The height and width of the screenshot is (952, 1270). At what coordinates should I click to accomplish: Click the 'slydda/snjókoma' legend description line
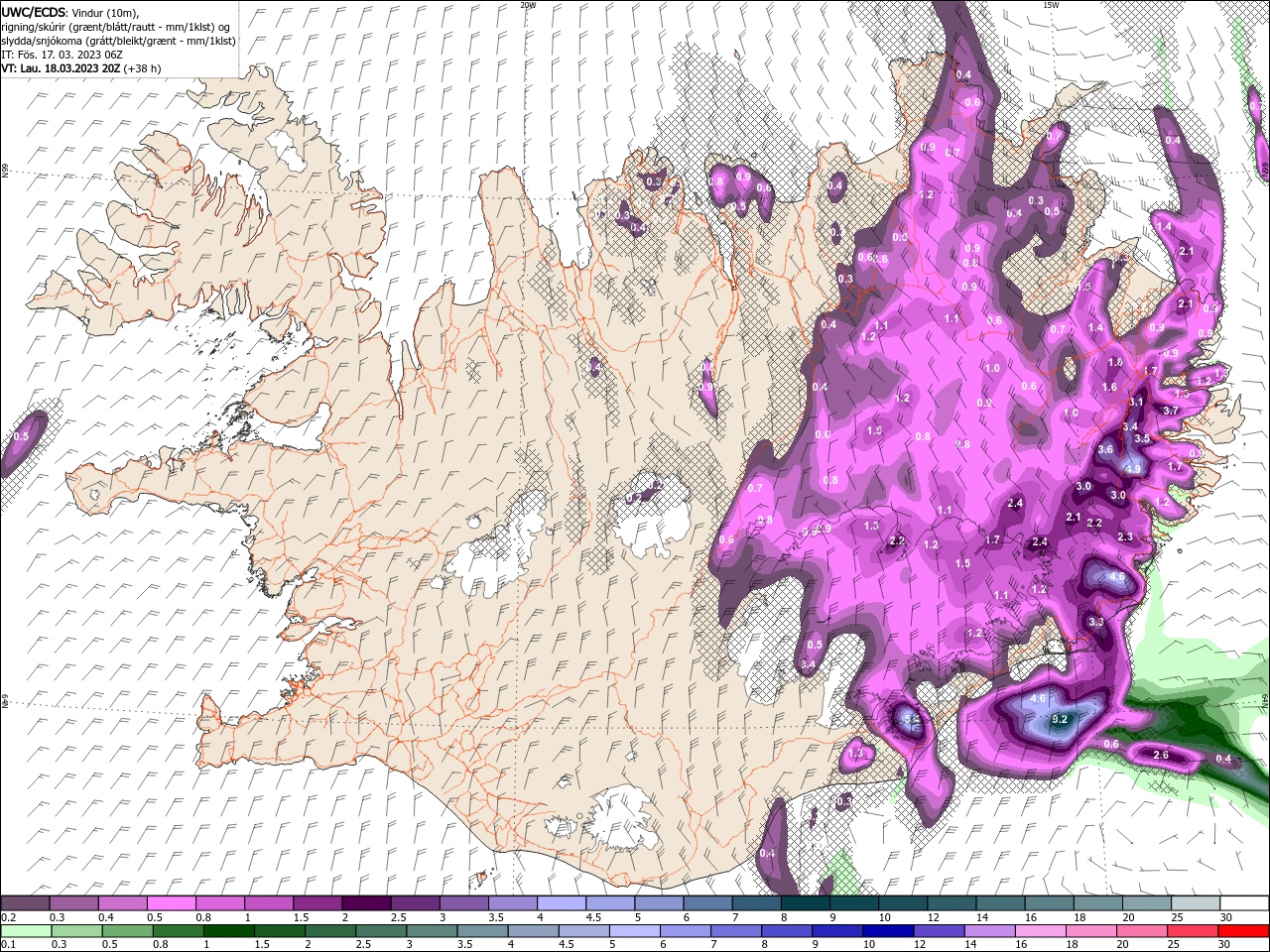[118, 41]
